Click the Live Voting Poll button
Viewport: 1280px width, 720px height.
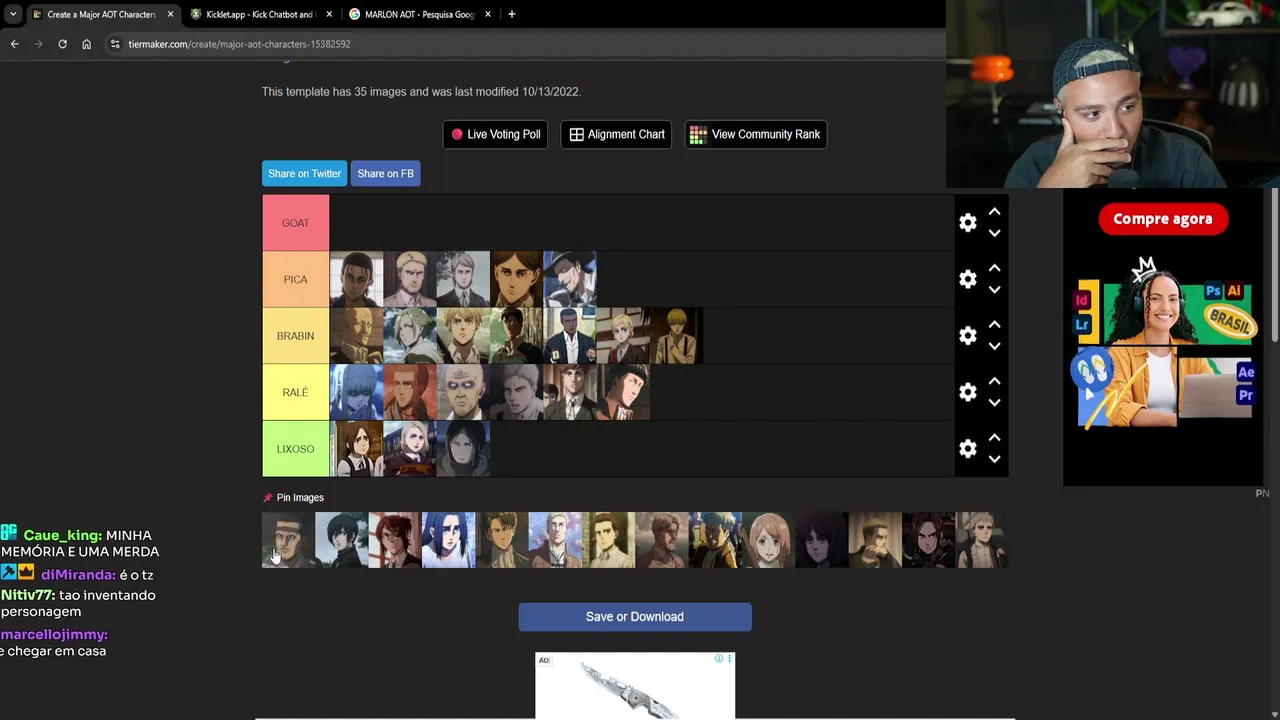click(495, 134)
